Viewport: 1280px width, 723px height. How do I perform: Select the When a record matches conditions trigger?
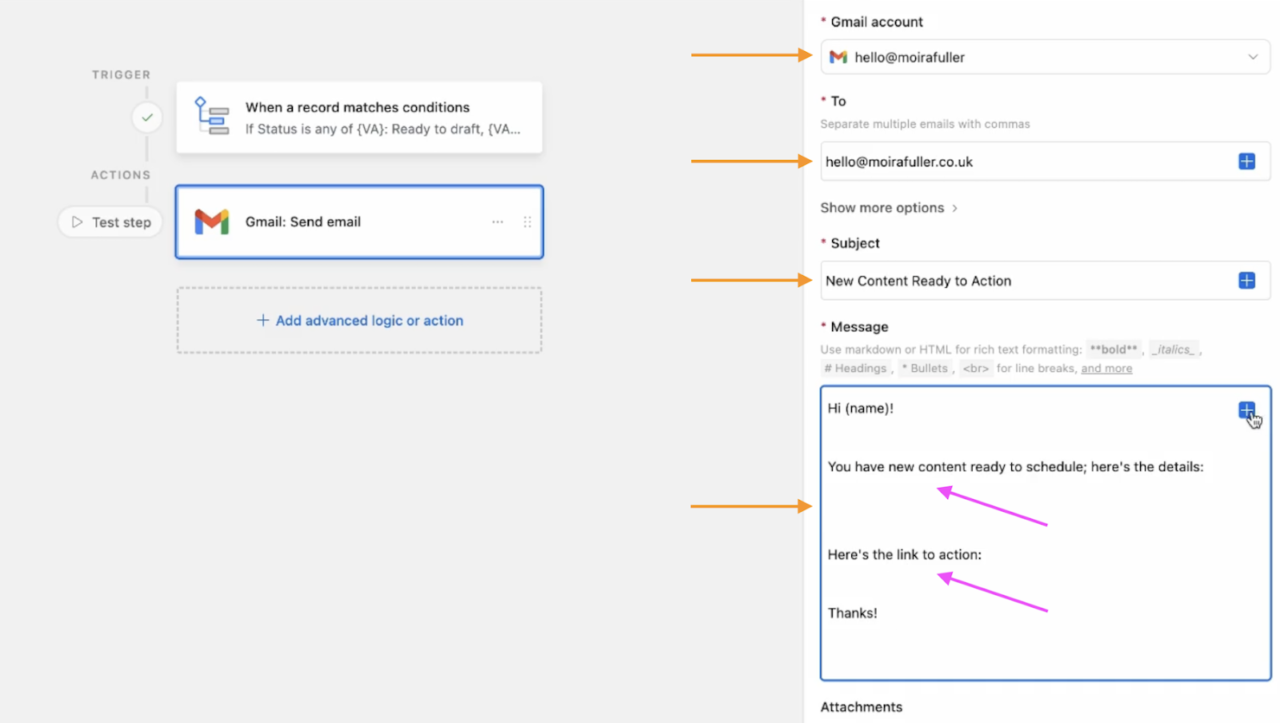point(359,116)
